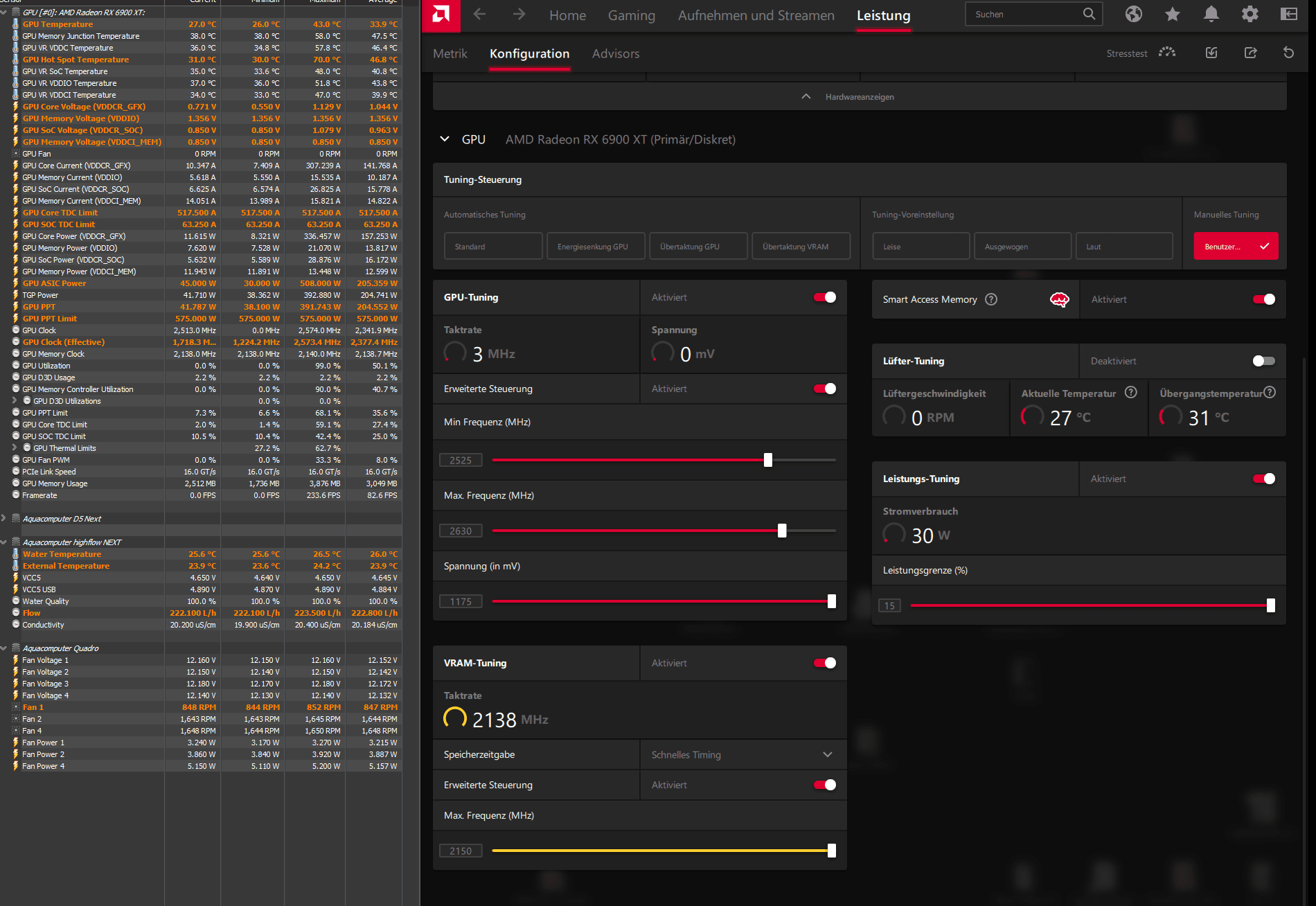Click the Spannung value box 1175
Image resolution: width=1316 pixels, height=906 pixels.
[461, 601]
